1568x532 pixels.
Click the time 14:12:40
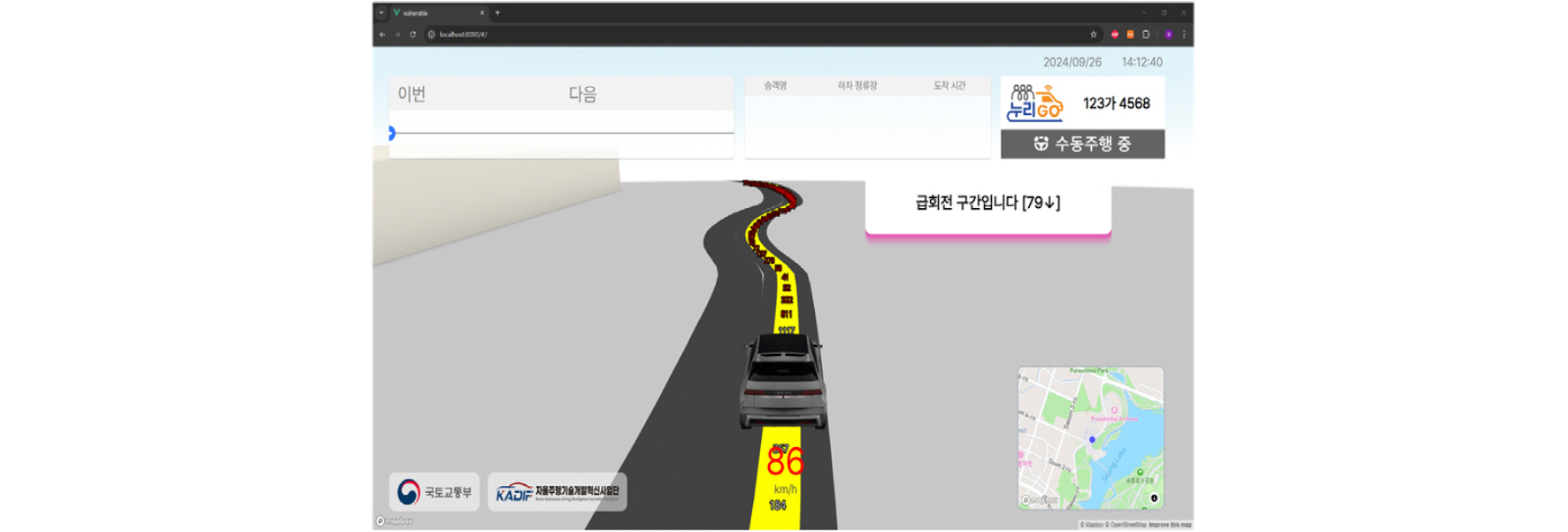pos(1142,62)
